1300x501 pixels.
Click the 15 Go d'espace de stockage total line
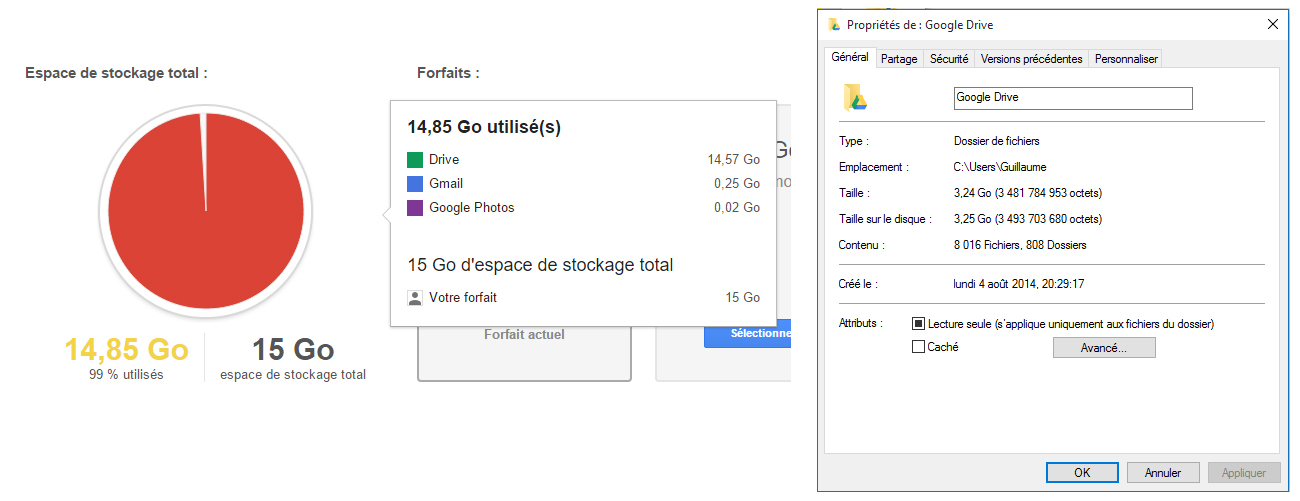pyautogui.click(x=540, y=265)
